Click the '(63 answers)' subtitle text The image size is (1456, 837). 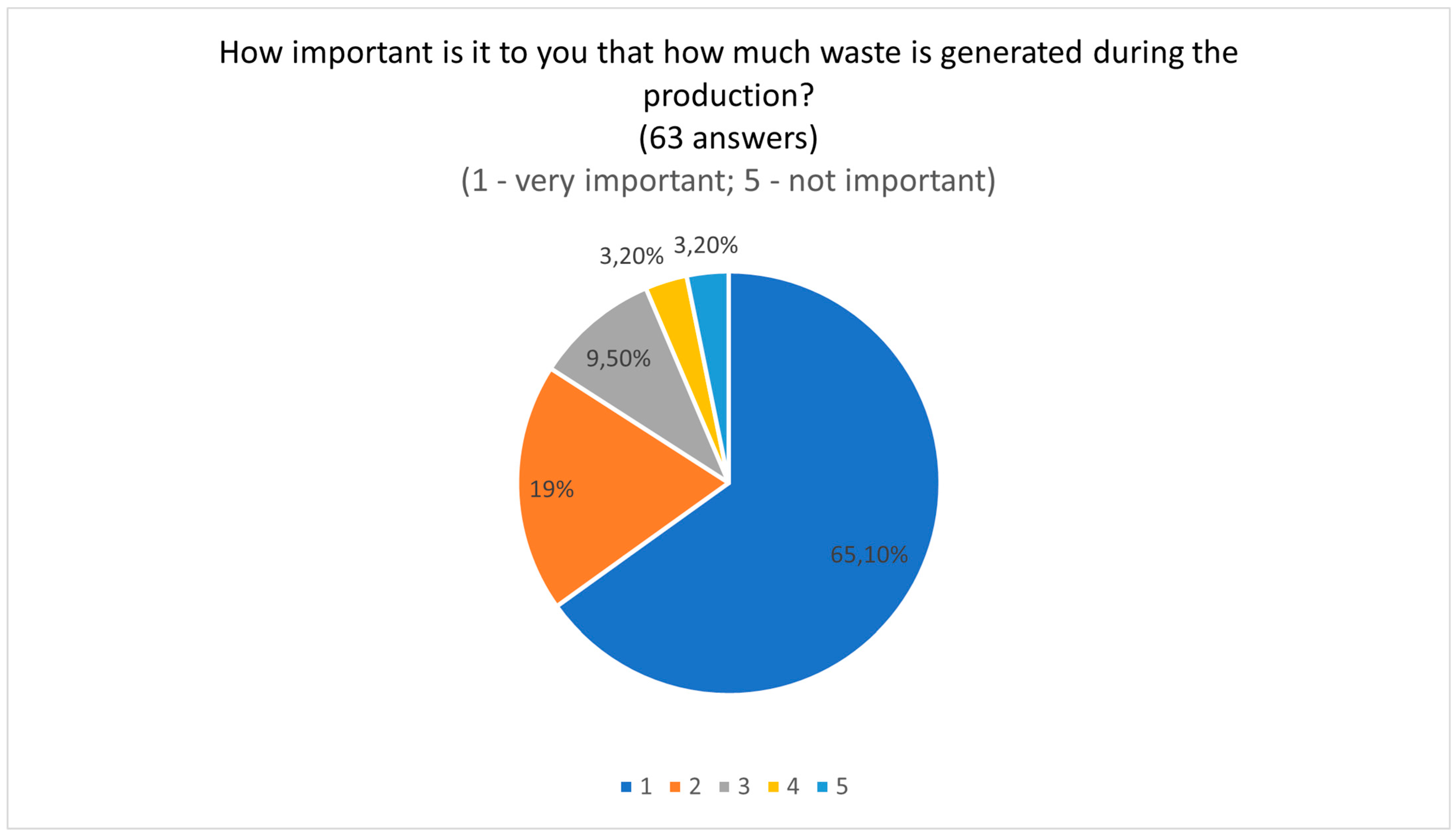point(728,138)
